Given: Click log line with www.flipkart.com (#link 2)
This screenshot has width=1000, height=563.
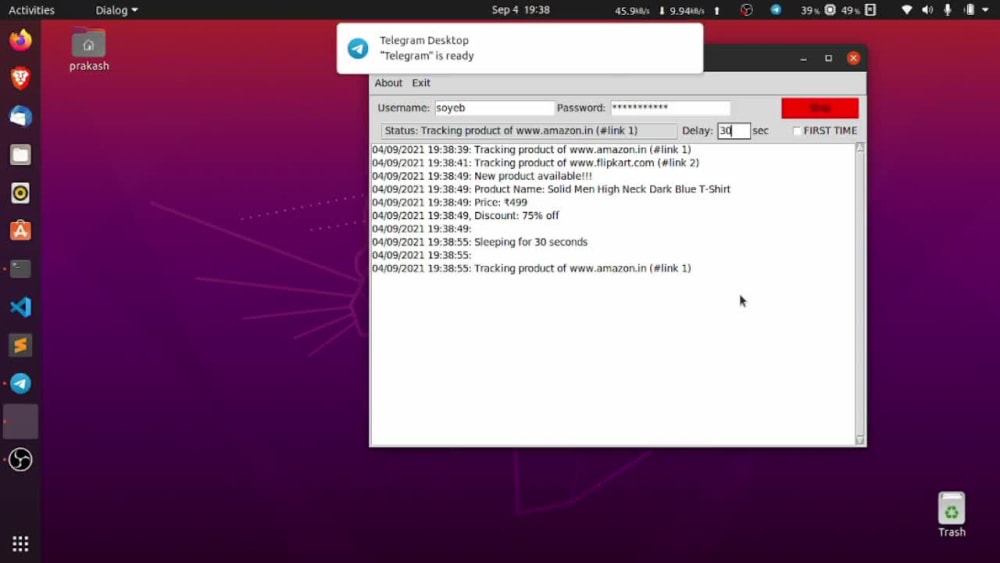Looking at the screenshot, I should [535, 163].
